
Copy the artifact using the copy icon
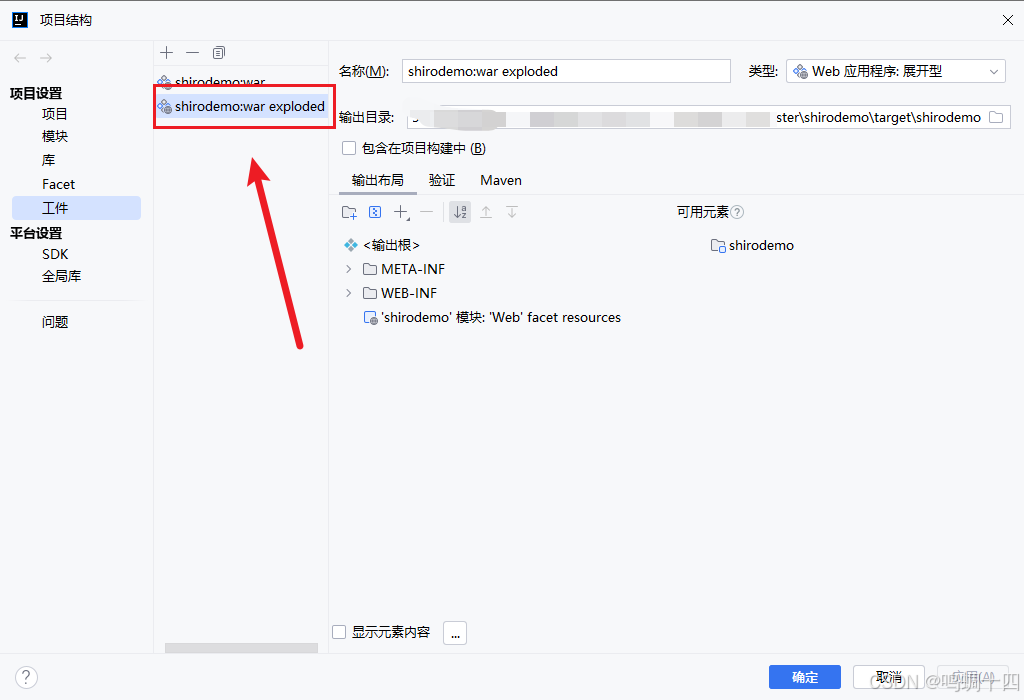[218, 52]
